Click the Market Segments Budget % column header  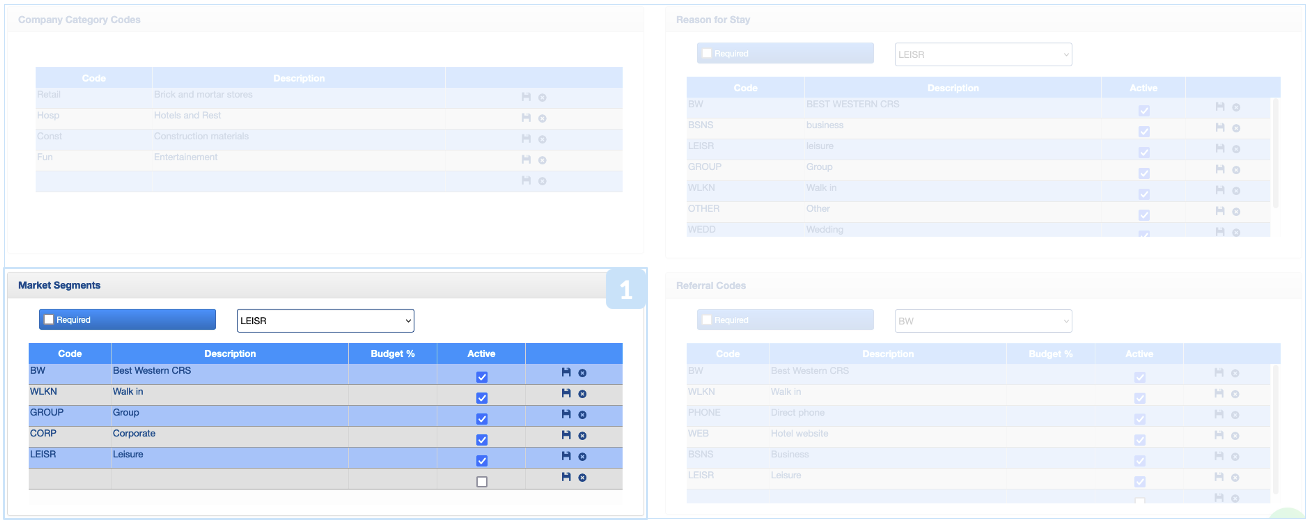click(x=392, y=354)
